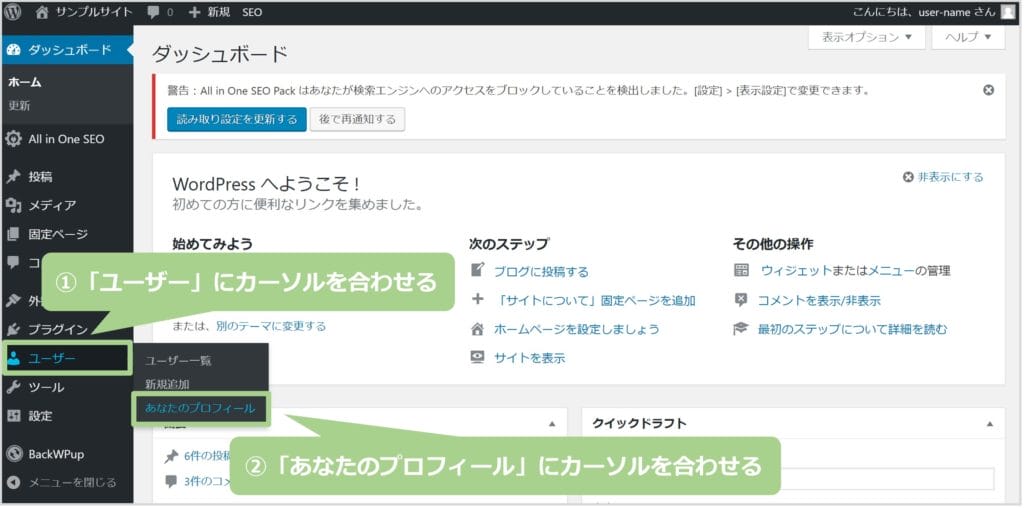This screenshot has width=1024, height=508.
Task: Expand the 表示オプション dropdown
Action: [867, 37]
